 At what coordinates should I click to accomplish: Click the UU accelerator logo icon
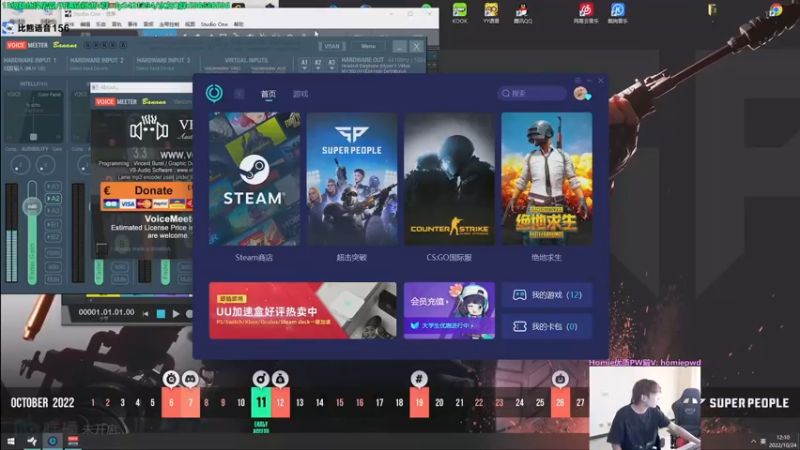point(214,93)
